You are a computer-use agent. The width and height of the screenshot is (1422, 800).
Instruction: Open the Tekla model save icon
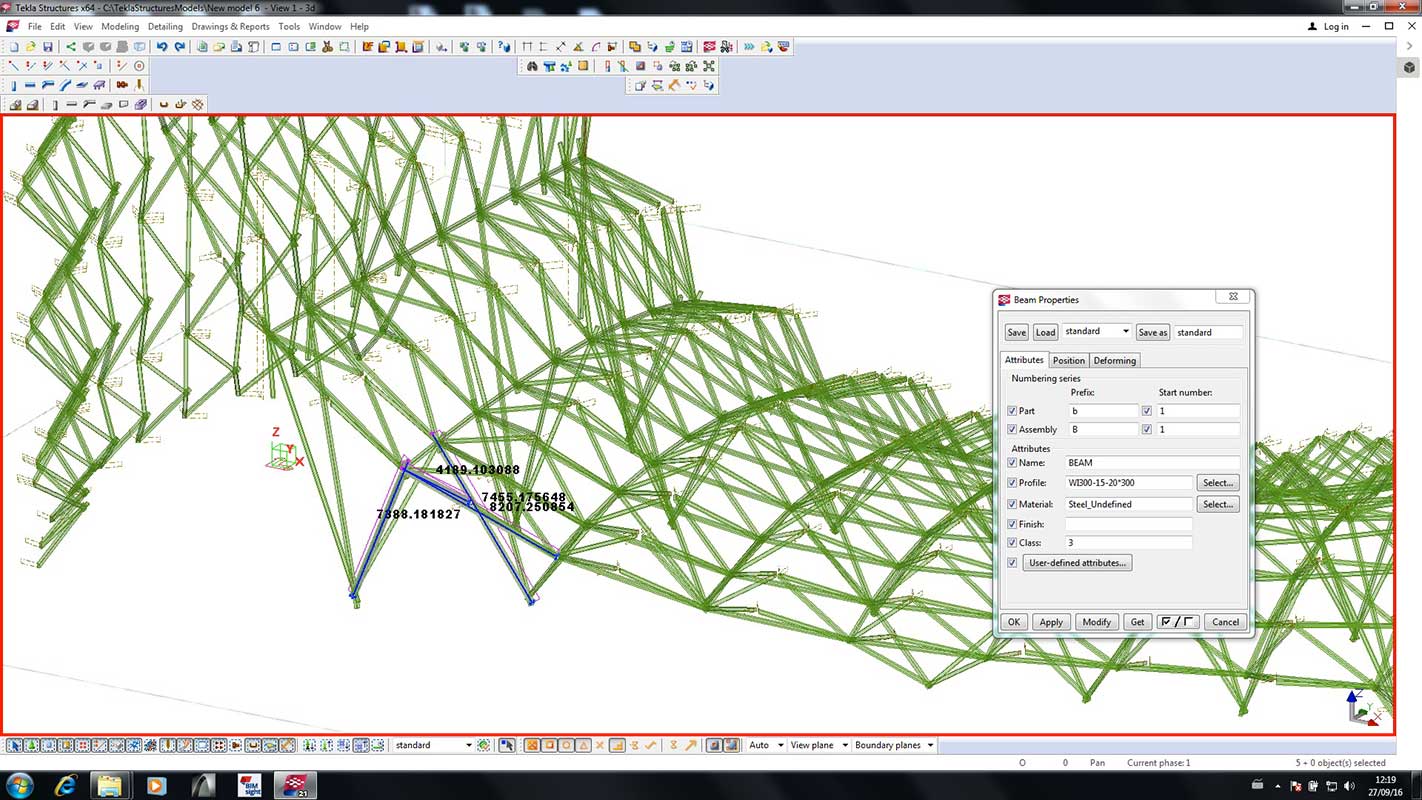pos(49,45)
